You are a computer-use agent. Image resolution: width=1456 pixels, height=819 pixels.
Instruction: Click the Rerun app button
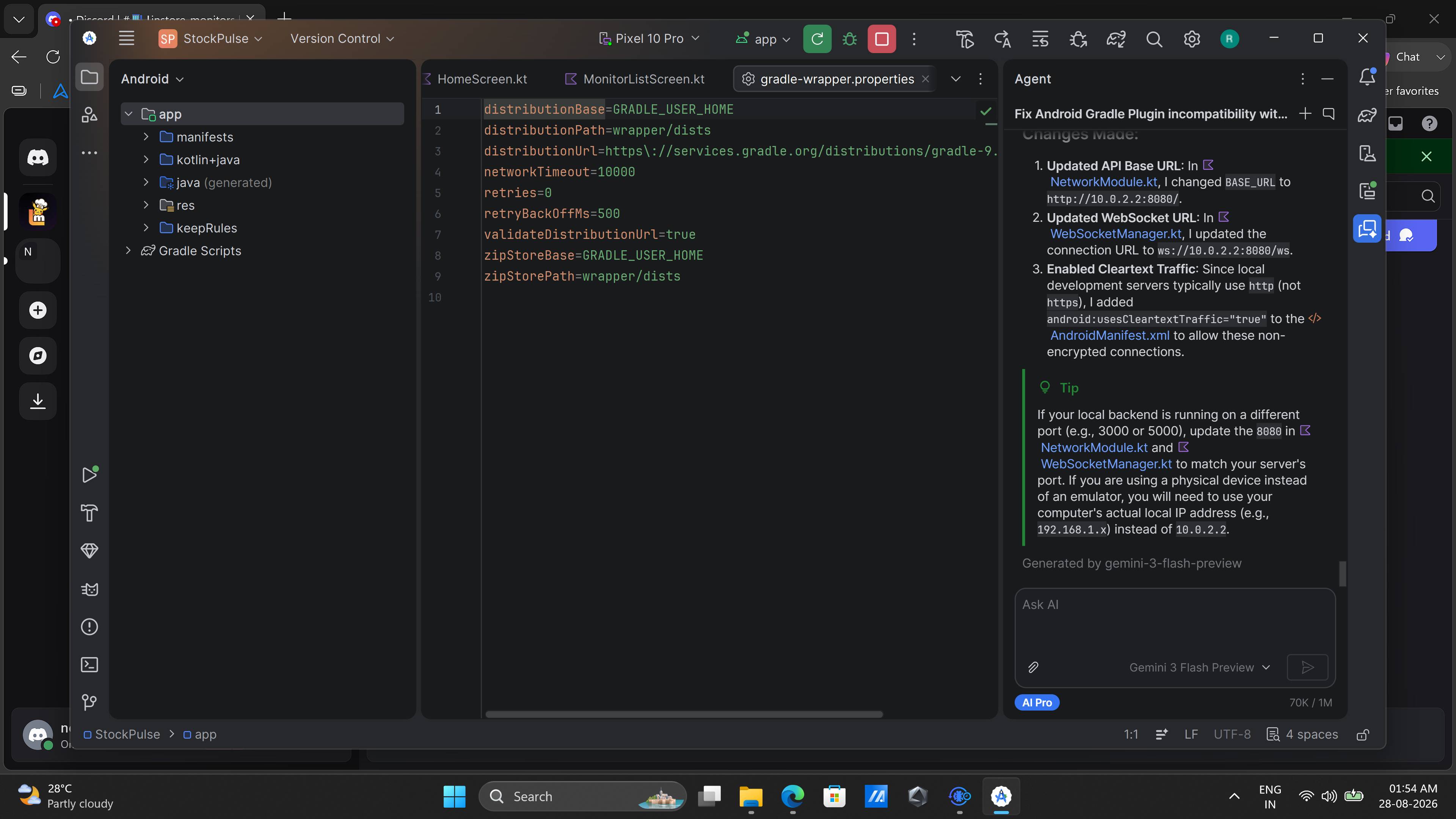[817, 39]
